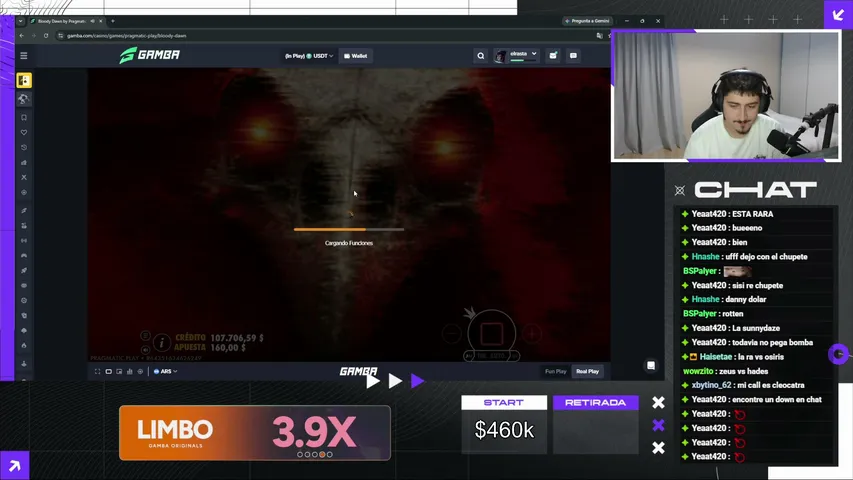Click the game info 'i' button
Viewport: 853px width, 480px height.
pyautogui.click(x=162, y=343)
